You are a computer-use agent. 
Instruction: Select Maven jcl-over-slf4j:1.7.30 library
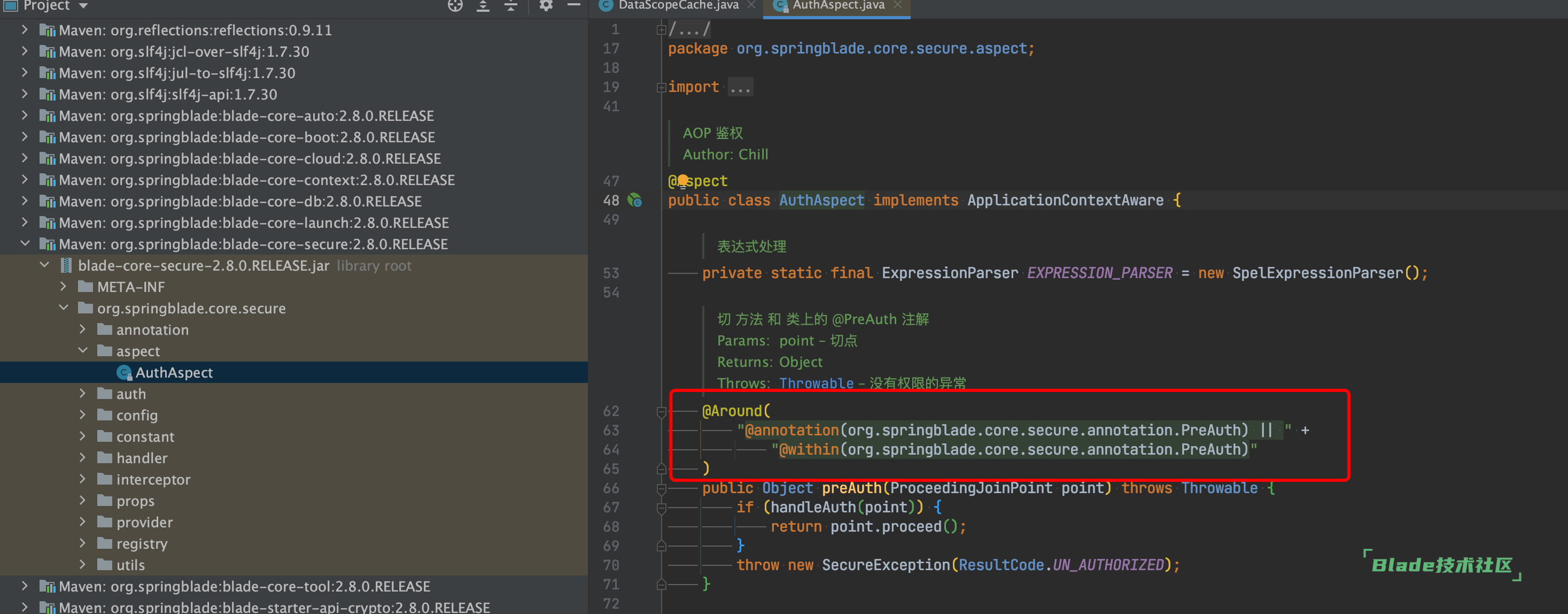[184, 51]
